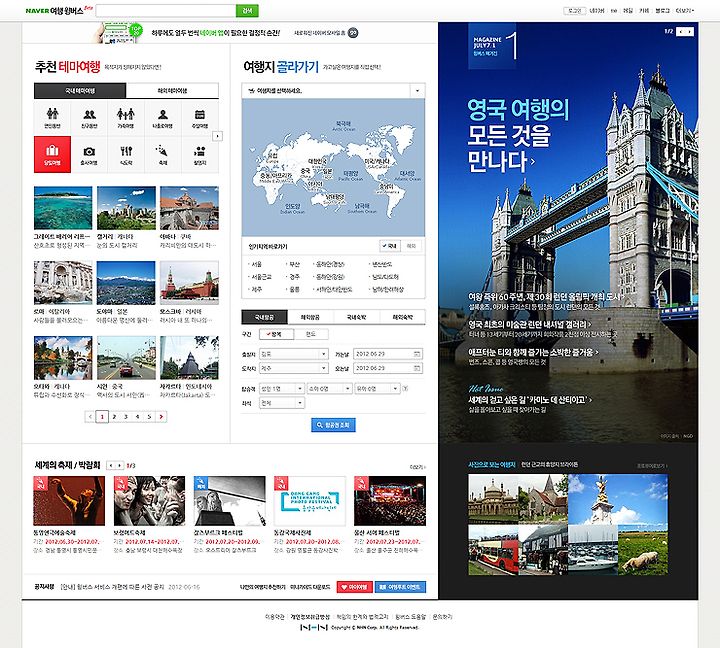This screenshot has height=648, width=720.
Task: Select the fork and knife food theme icon
Action: point(126,154)
